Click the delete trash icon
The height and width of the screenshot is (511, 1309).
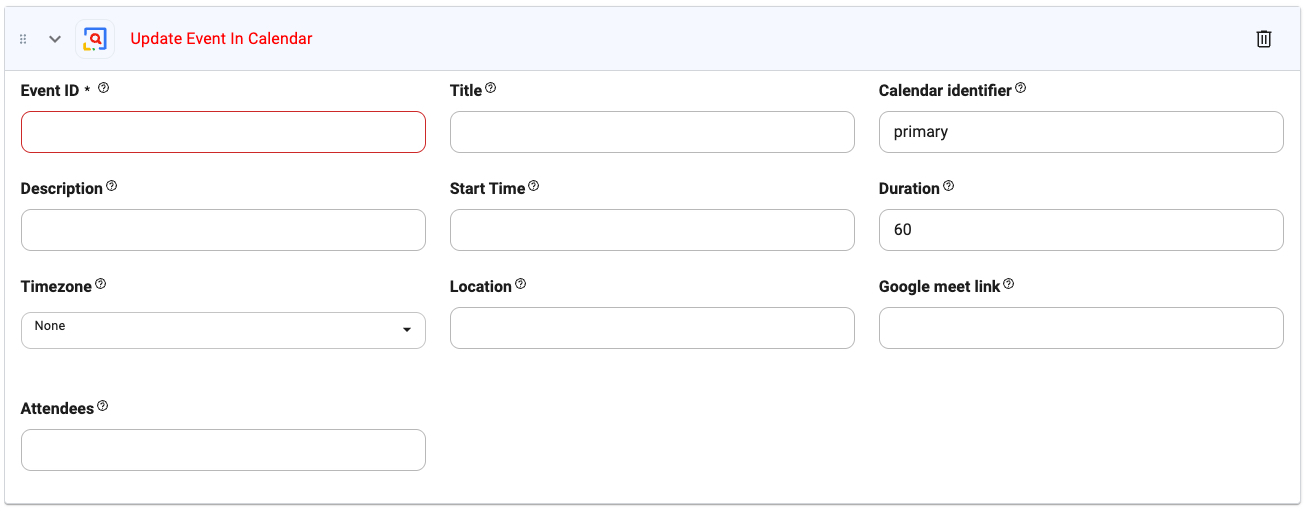click(x=1264, y=39)
